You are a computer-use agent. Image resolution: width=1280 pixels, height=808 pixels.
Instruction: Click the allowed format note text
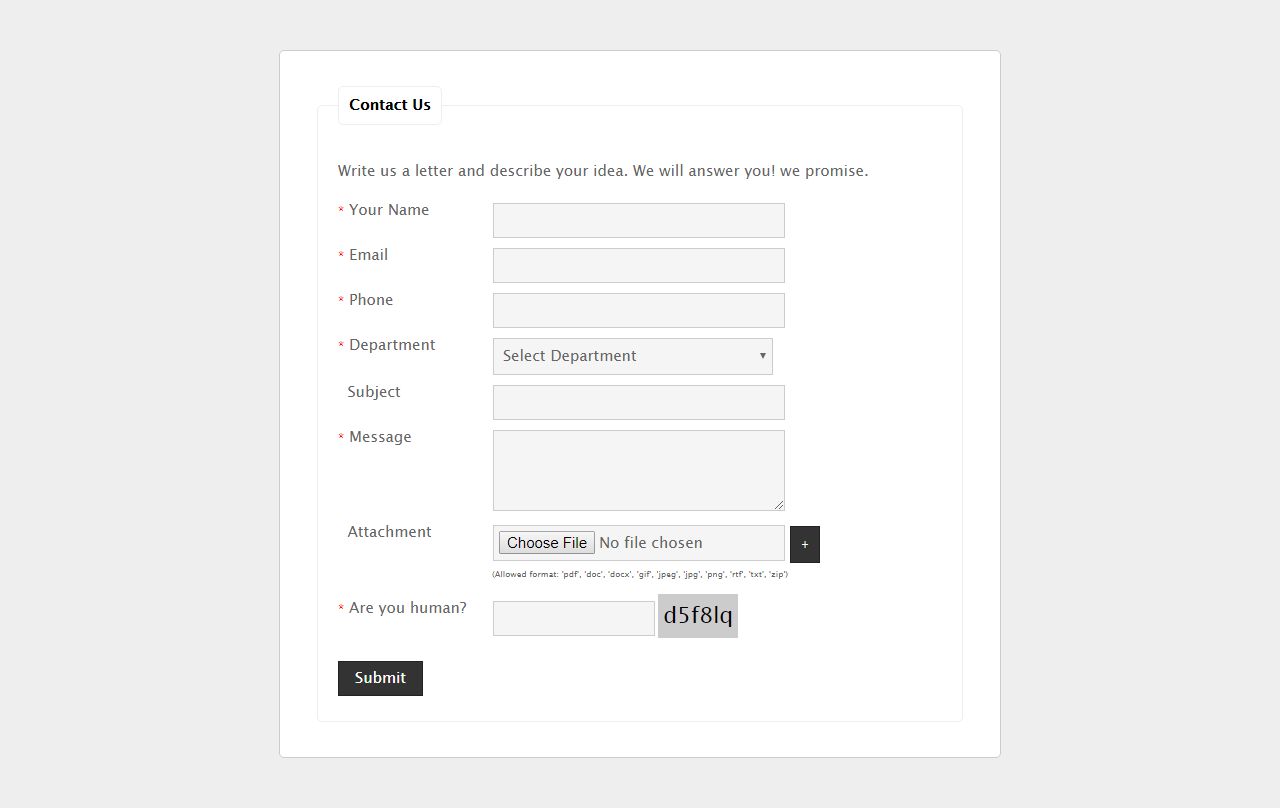click(x=640, y=575)
